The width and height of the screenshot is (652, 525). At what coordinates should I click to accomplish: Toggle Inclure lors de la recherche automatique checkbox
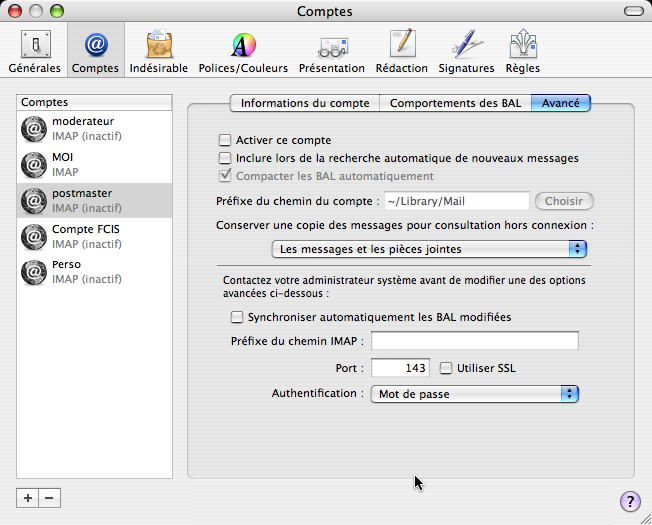[x=225, y=158]
